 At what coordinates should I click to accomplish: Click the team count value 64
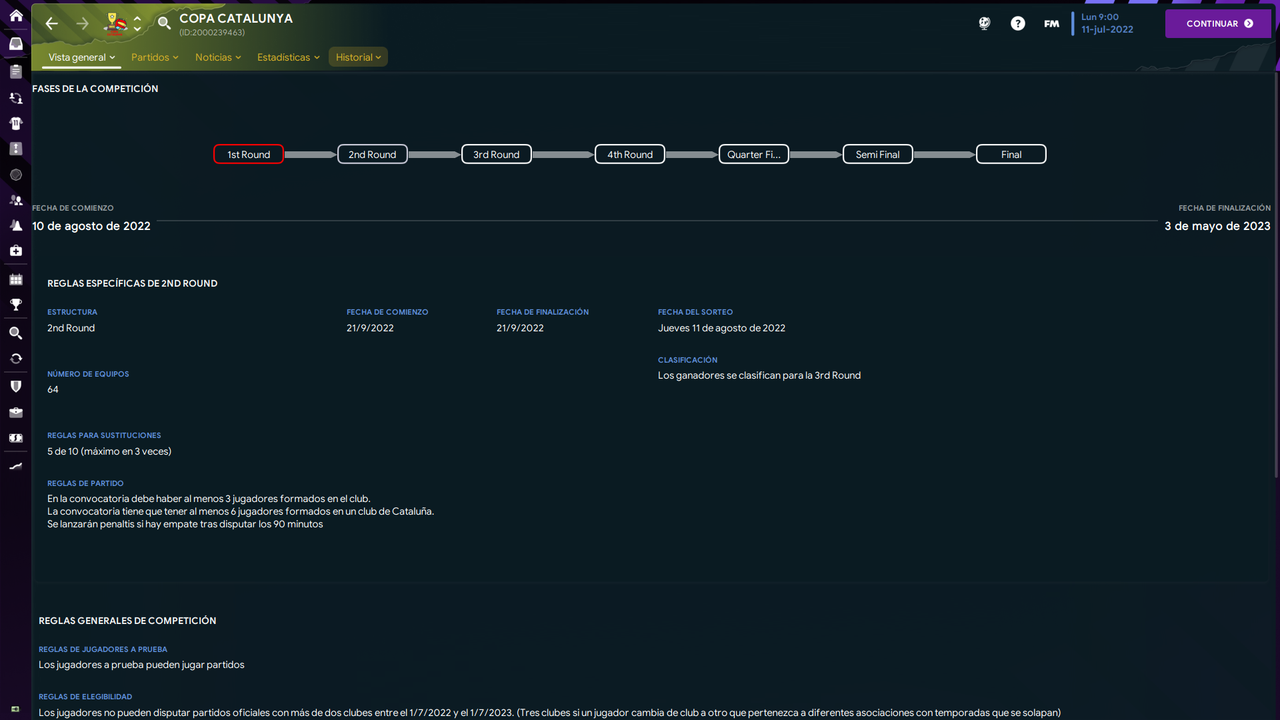[x=53, y=389]
